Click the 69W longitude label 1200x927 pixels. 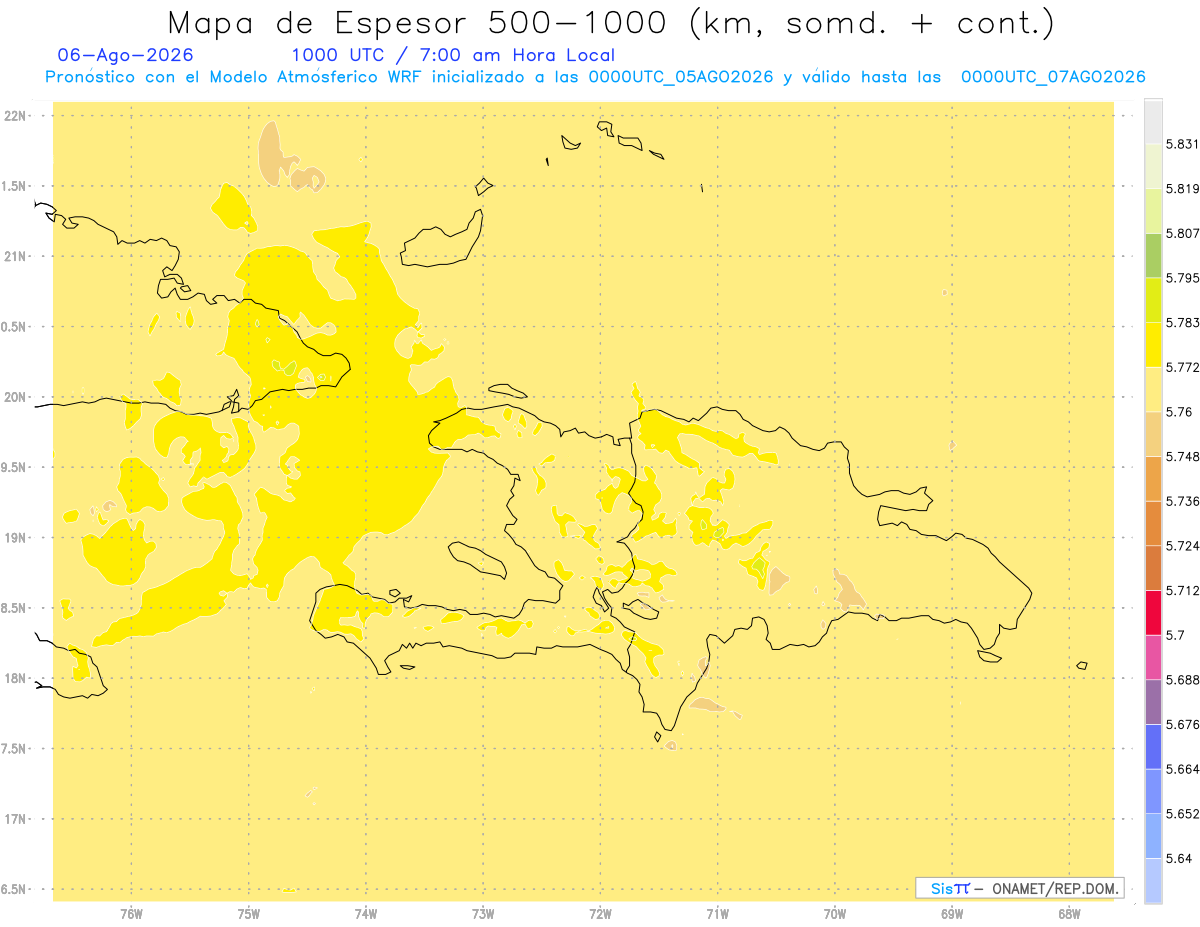(x=952, y=914)
